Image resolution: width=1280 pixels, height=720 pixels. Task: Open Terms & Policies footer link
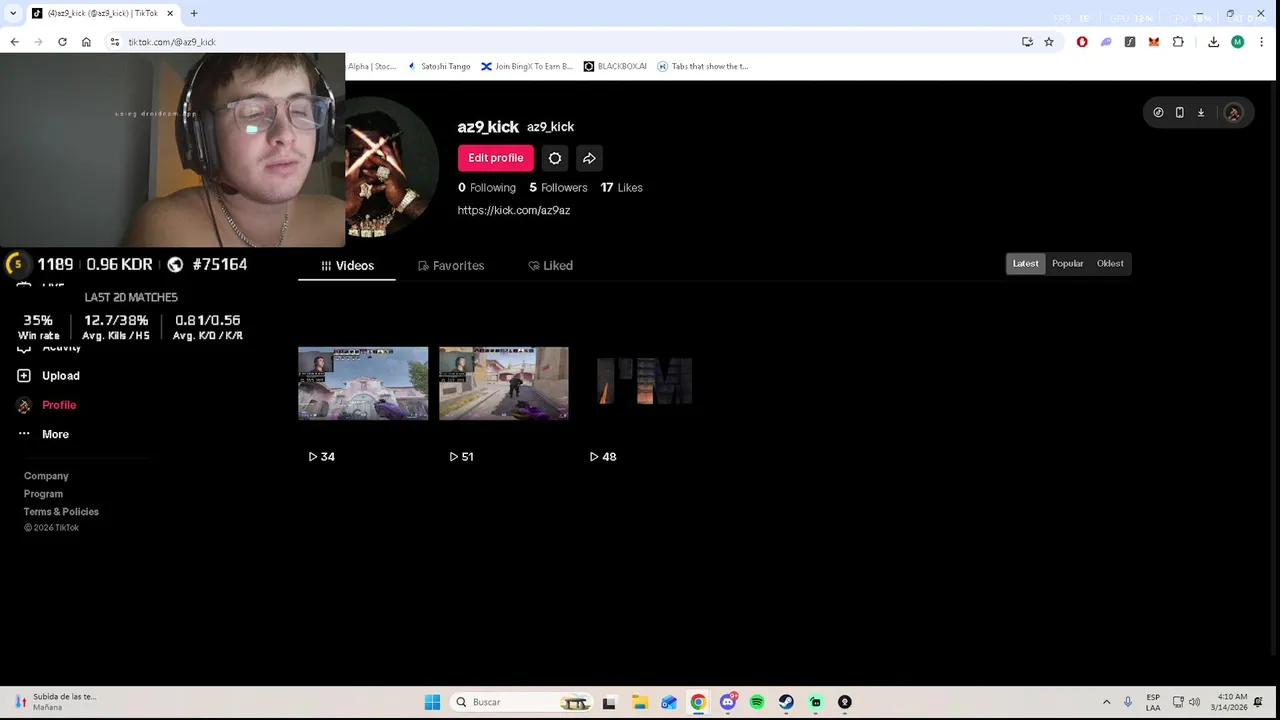[61, 512]
